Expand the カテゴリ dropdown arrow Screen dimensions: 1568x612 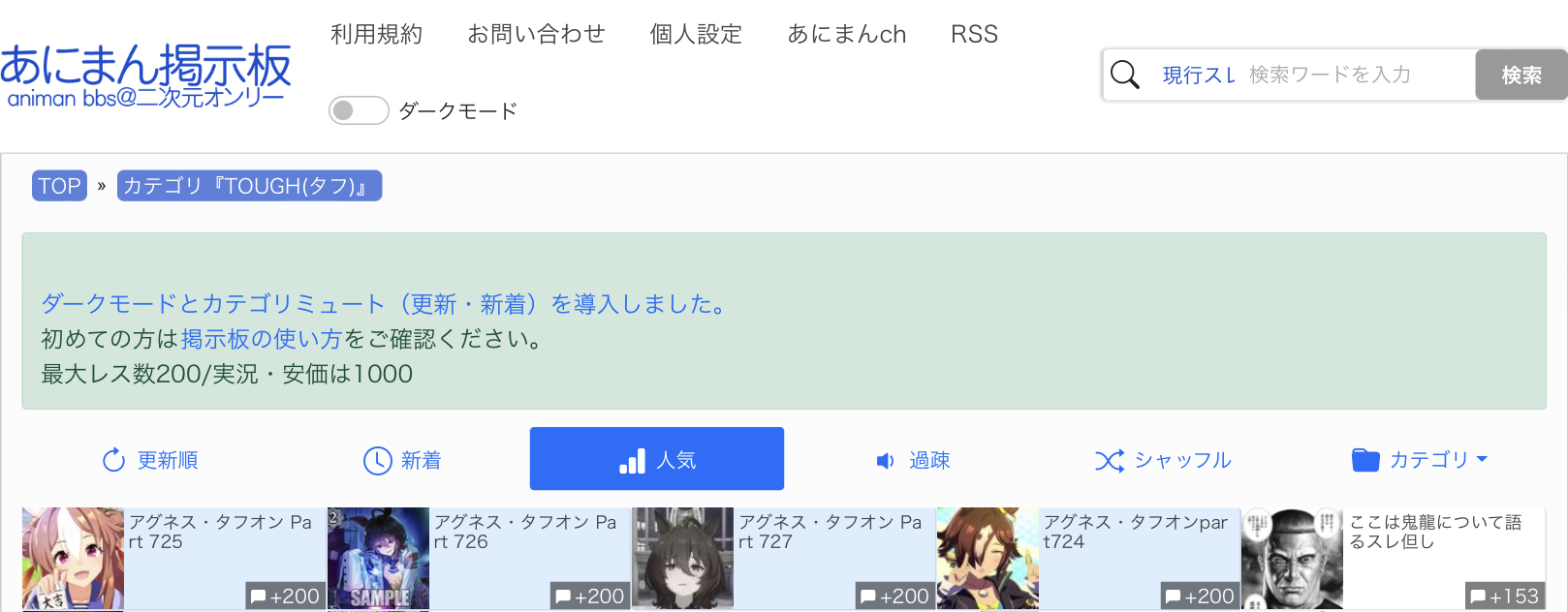[x=1482, y=460]
